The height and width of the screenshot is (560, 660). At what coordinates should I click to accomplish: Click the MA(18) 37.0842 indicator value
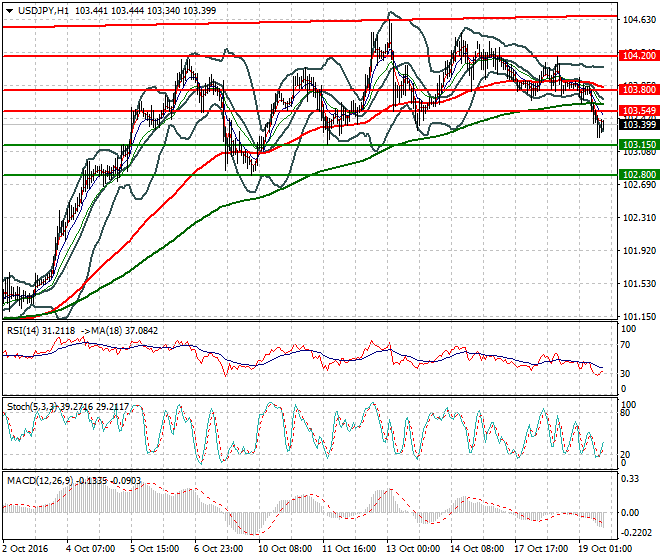(125, 331)
